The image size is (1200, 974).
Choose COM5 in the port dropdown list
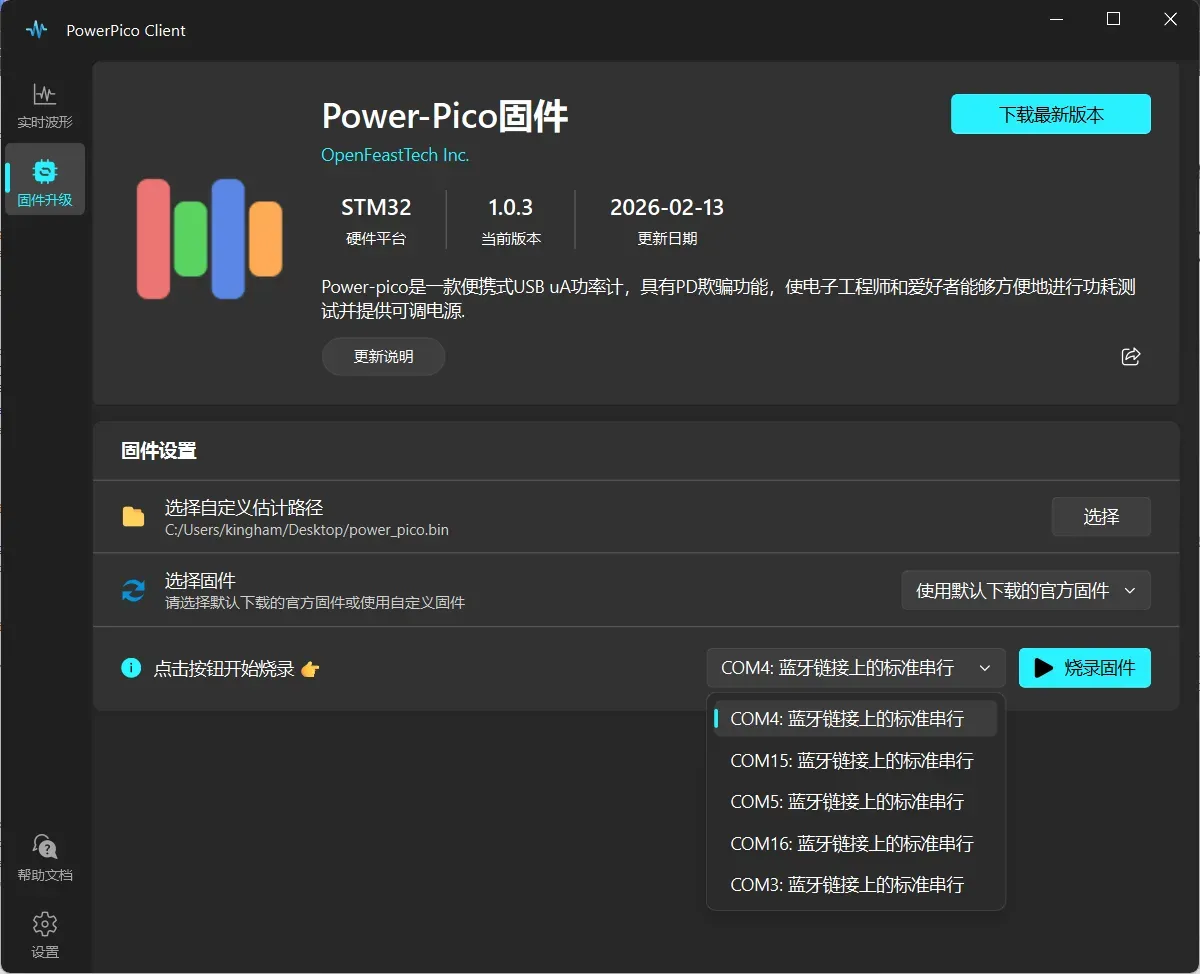point(847,802)
